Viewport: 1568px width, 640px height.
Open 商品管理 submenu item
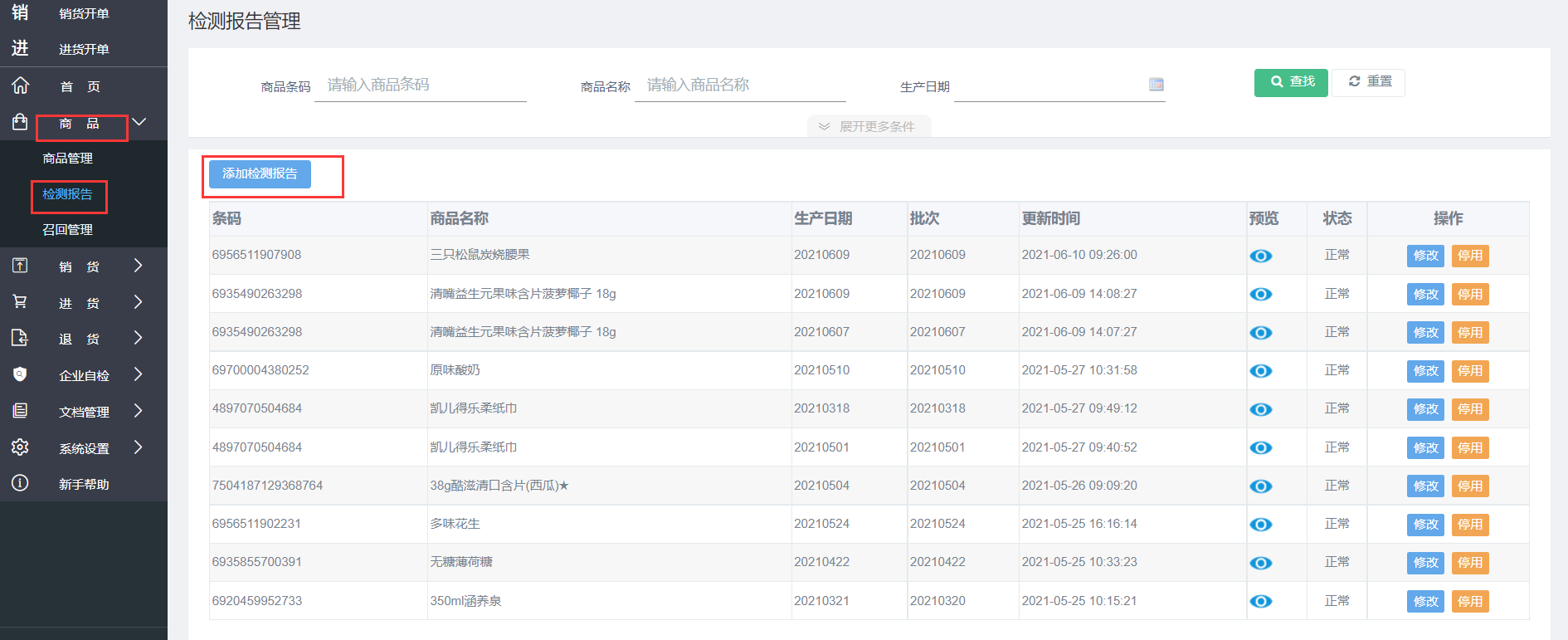(68, 158)
